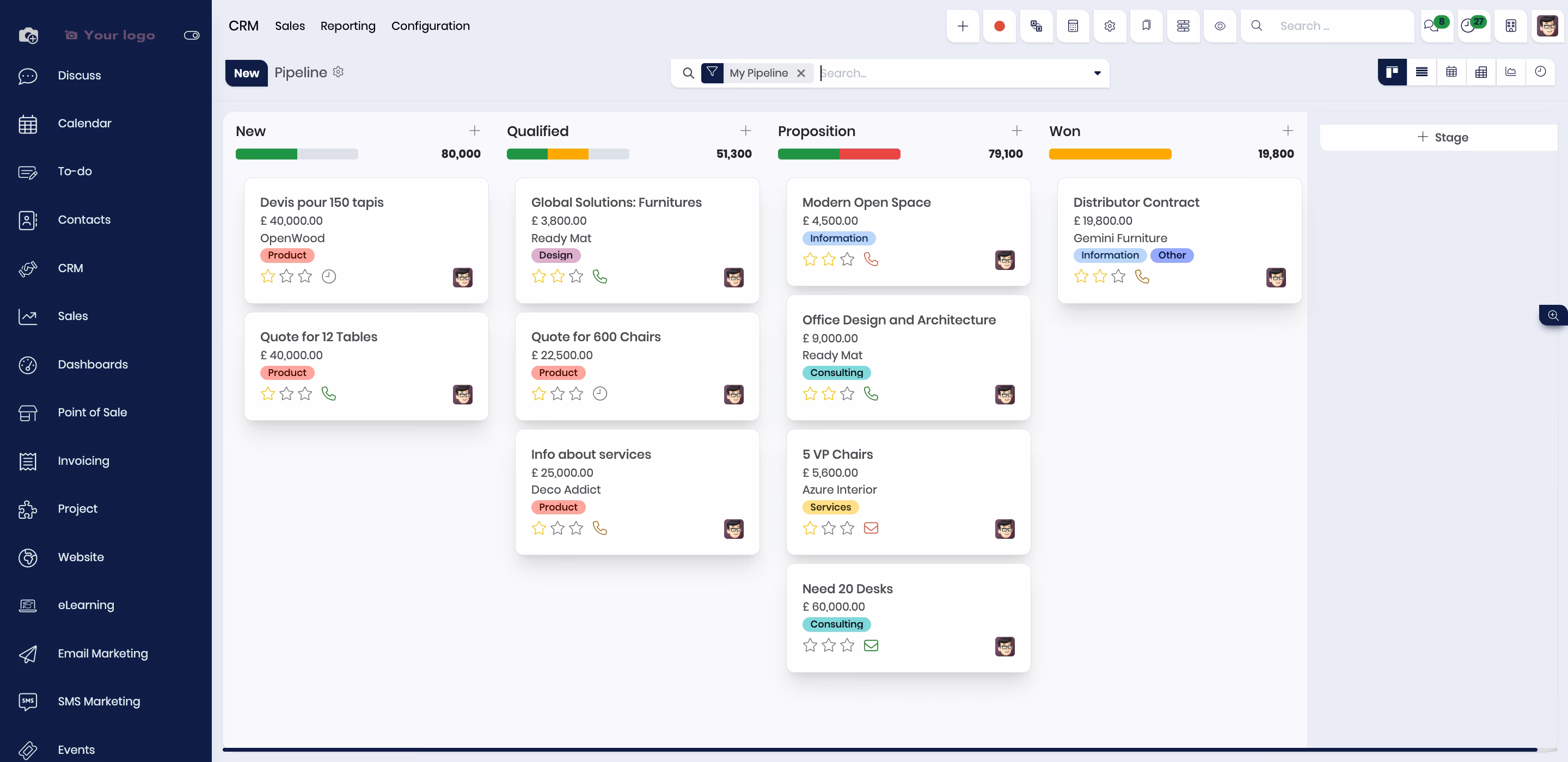Toggle the eye visibility icon in toolbar
This screenshot has width=1568, height=762.
click(x=1219, y=26)
